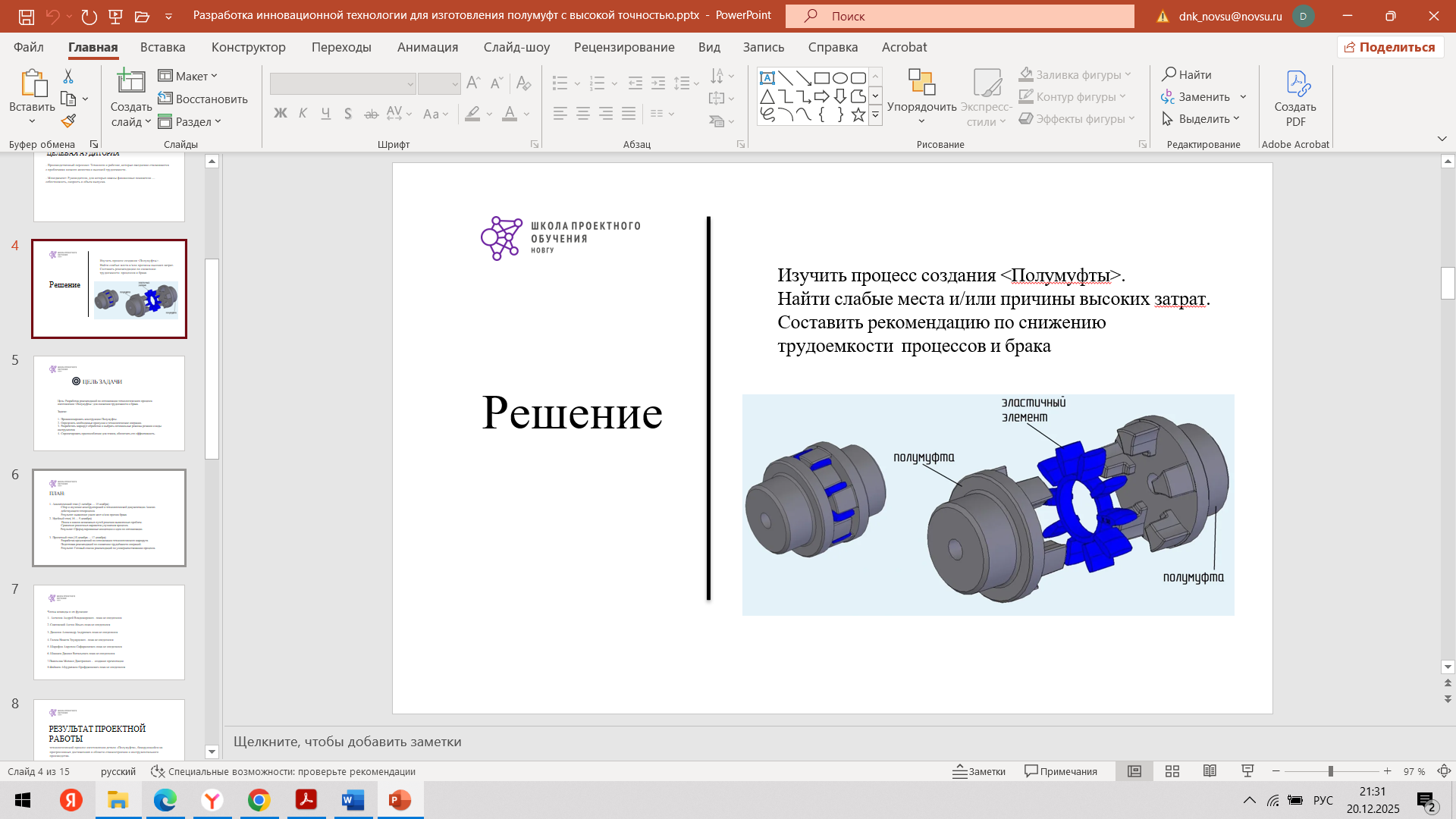Image resolution: width=1456 pixels, height=819 pixels.
Task: Toggle the Comments pane button
Action: (1061, 771)
